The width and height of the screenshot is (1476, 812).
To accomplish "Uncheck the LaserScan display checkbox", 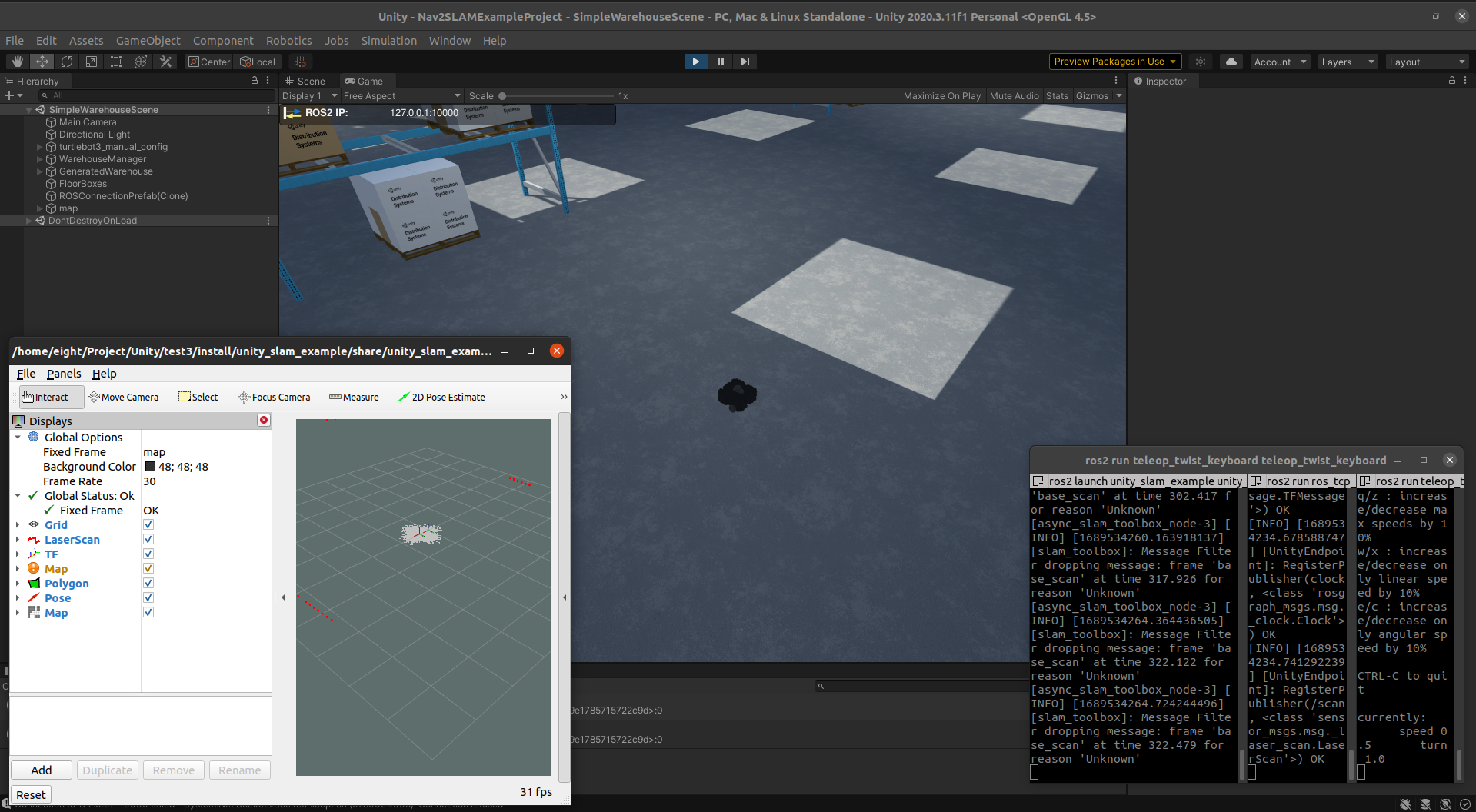I will click(148, 539).
